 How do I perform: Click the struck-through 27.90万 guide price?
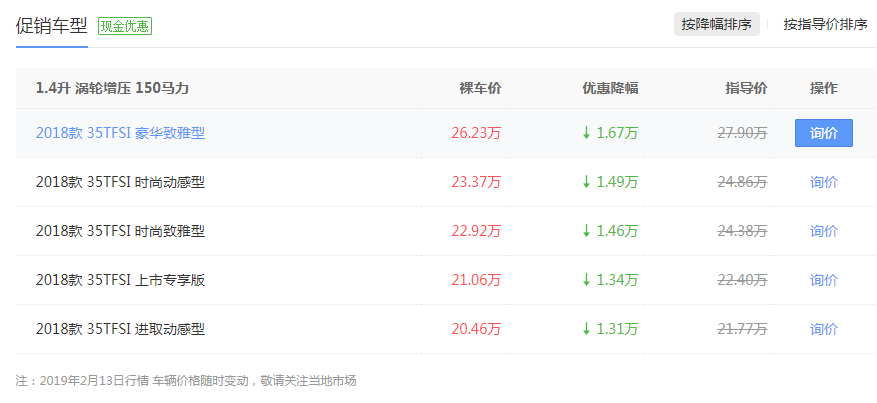click(x=742, y=133)
